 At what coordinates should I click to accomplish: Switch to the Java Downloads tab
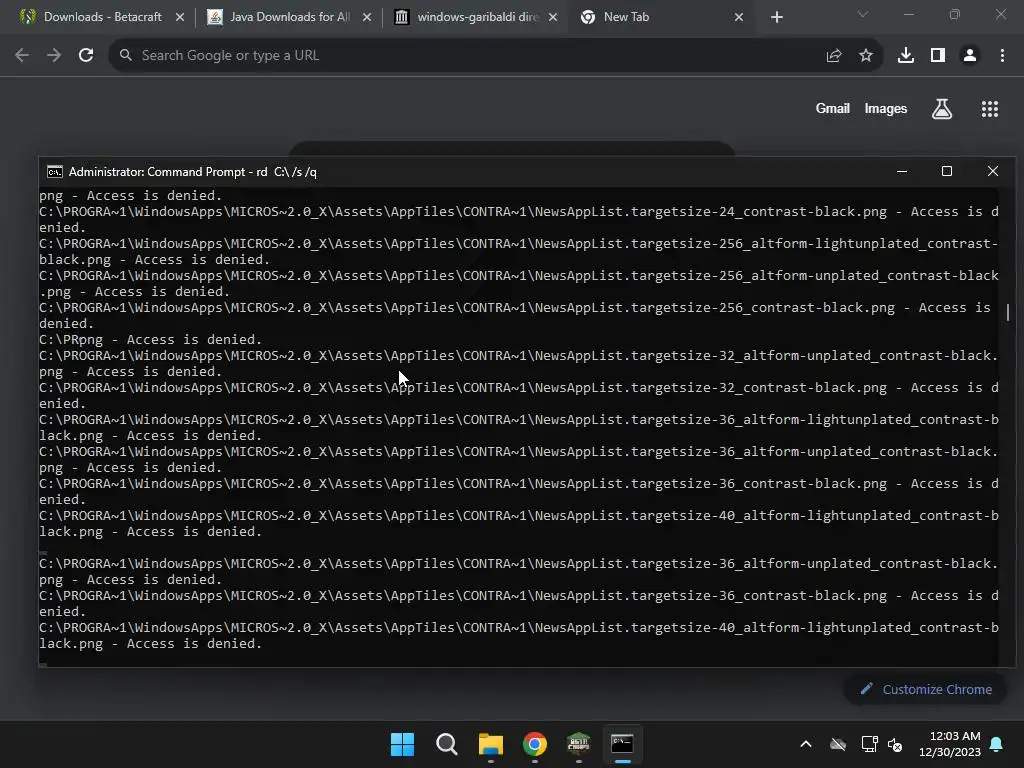click(290, 17)
